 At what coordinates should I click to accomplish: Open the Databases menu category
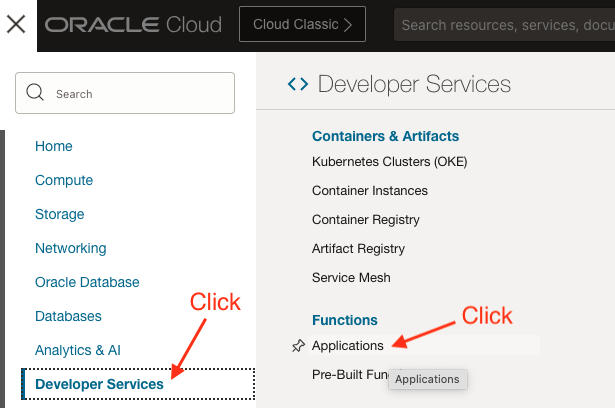[68, 316]
